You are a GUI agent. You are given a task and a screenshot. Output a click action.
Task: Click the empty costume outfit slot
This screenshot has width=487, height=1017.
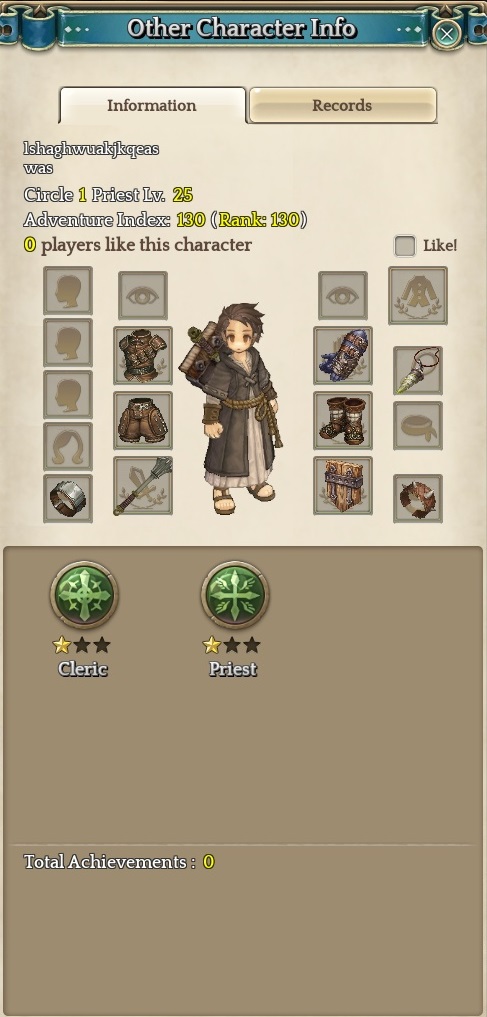pyautogui.click(x=418, y=296)
